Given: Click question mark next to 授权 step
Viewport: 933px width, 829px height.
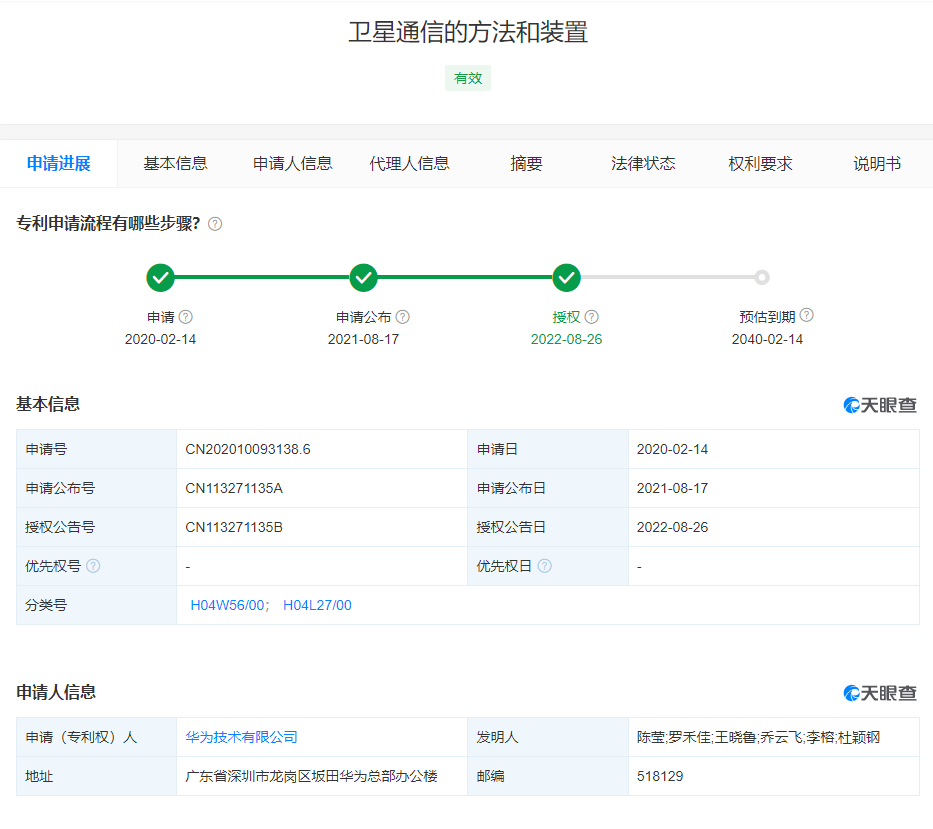Looking at the screenshot, I should point(592,317).
